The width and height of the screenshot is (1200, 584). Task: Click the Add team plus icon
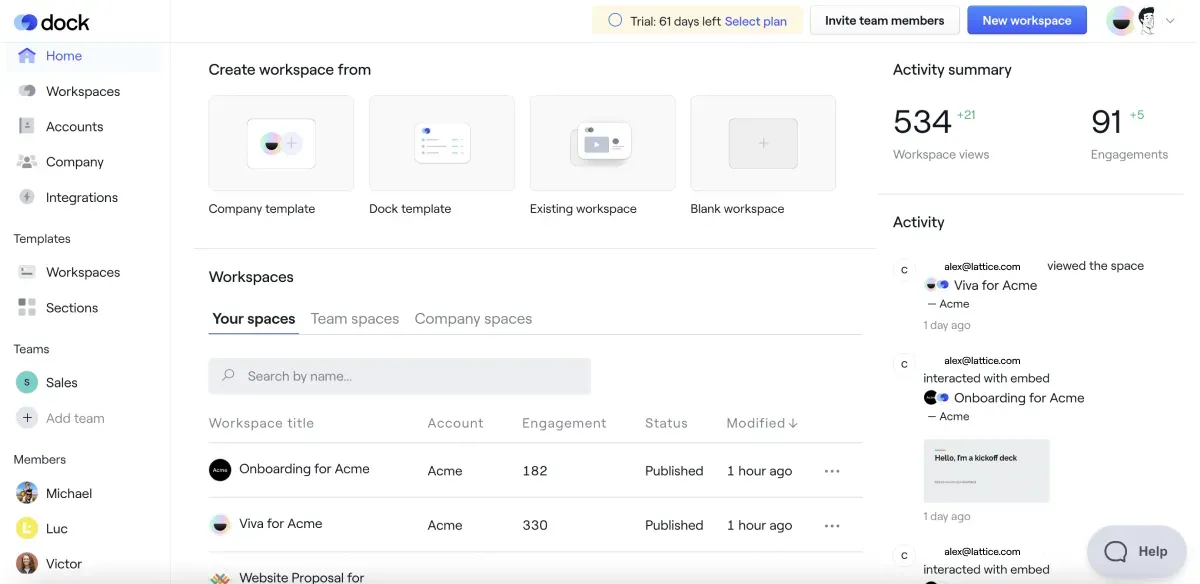(27, 418)
